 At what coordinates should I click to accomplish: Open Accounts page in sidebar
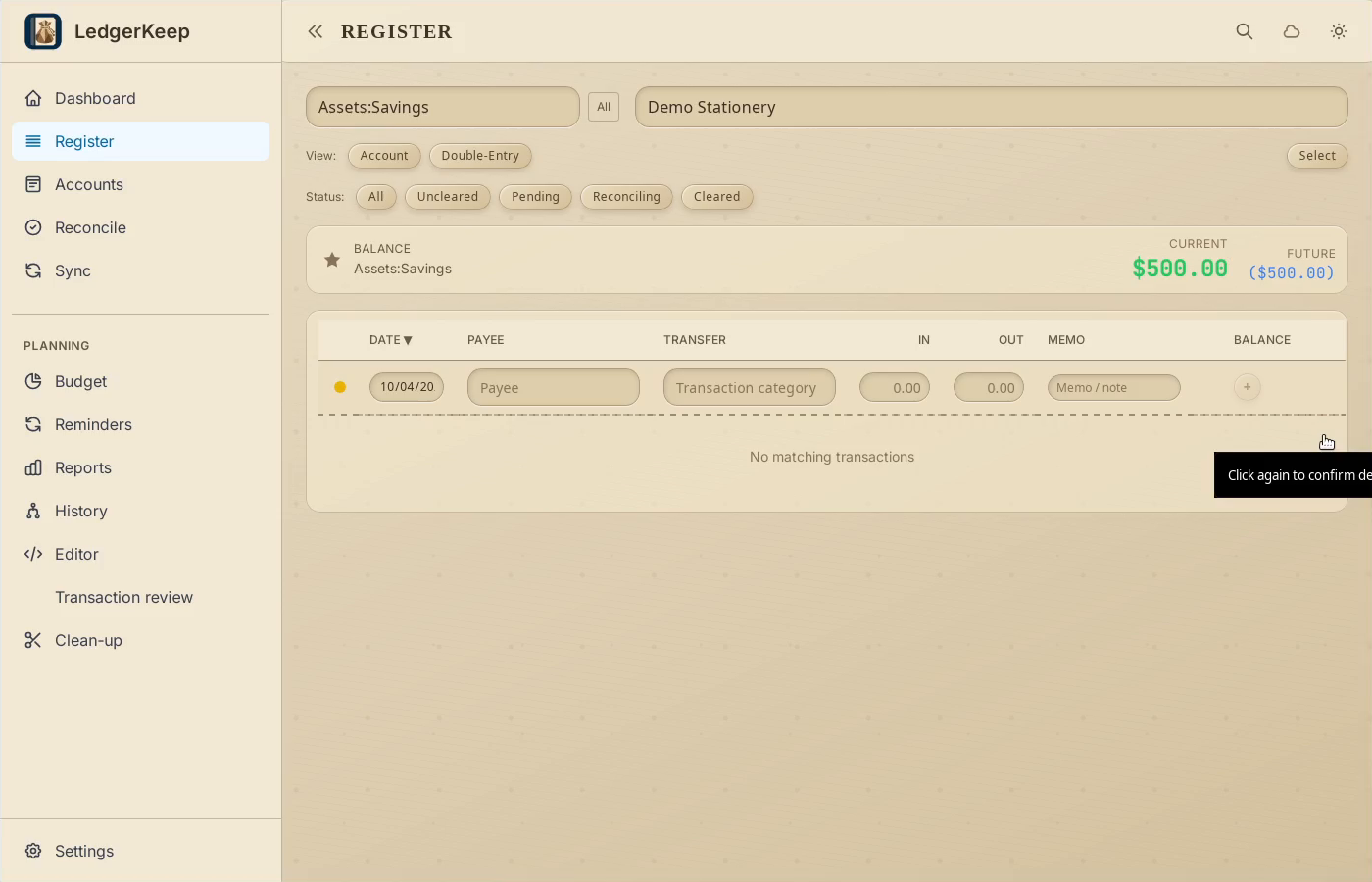(x=140, y=184)
